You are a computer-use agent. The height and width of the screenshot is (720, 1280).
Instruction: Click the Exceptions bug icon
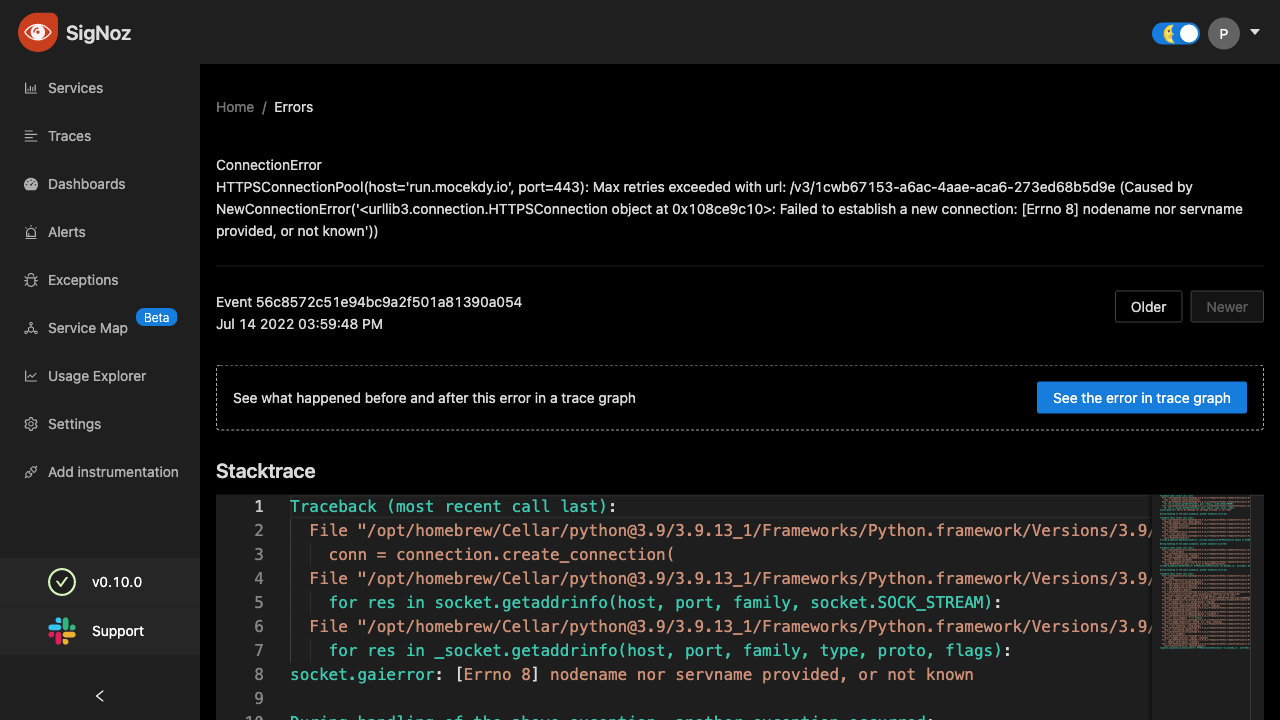[x=31, y=280]
